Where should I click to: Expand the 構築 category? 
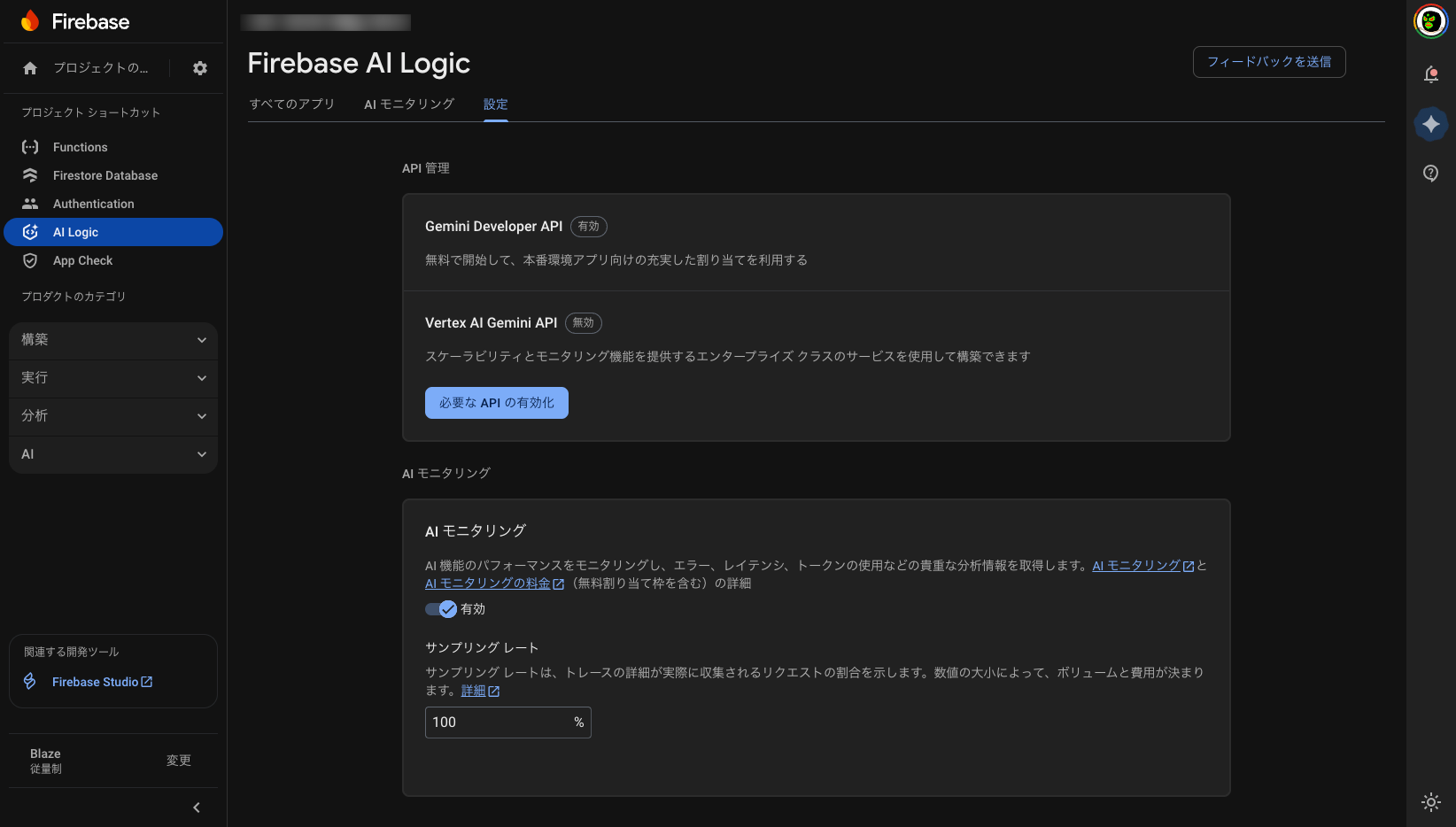[x=112, y=340]
